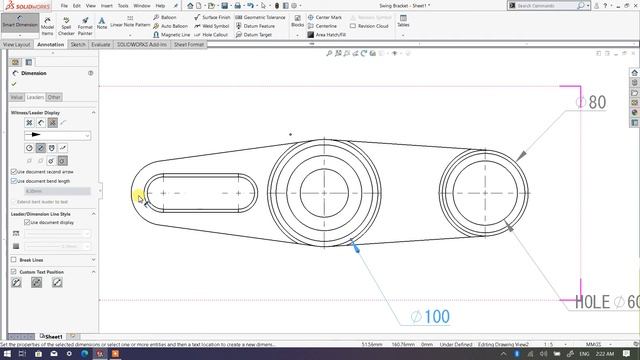Viewport: 640px width, 360px height.
Task: Toggle Use document second arrow checkbox
Action: click(x=13, y=171)
